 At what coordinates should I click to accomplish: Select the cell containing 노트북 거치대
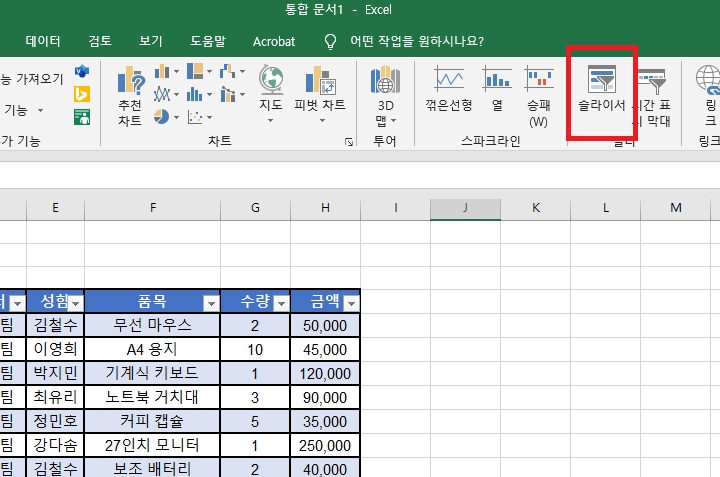pos(152,397)
